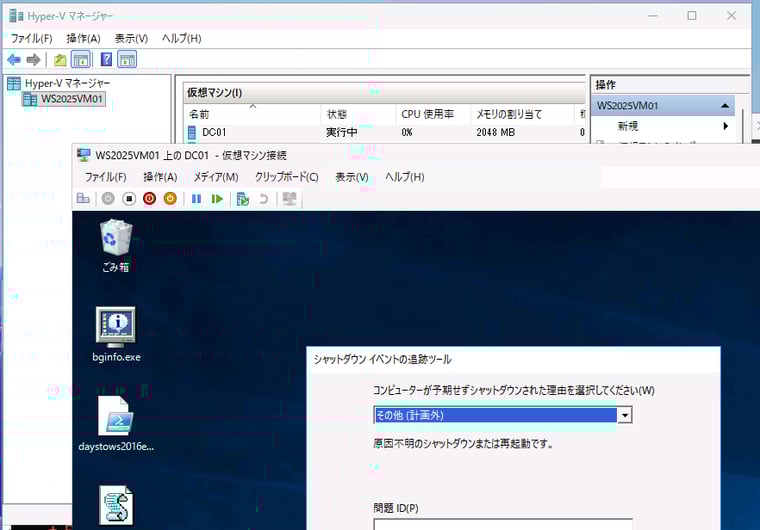
Task: Toggle the Action pane toolbar icon
Action: pyautogui.click(x=127, y=60)
